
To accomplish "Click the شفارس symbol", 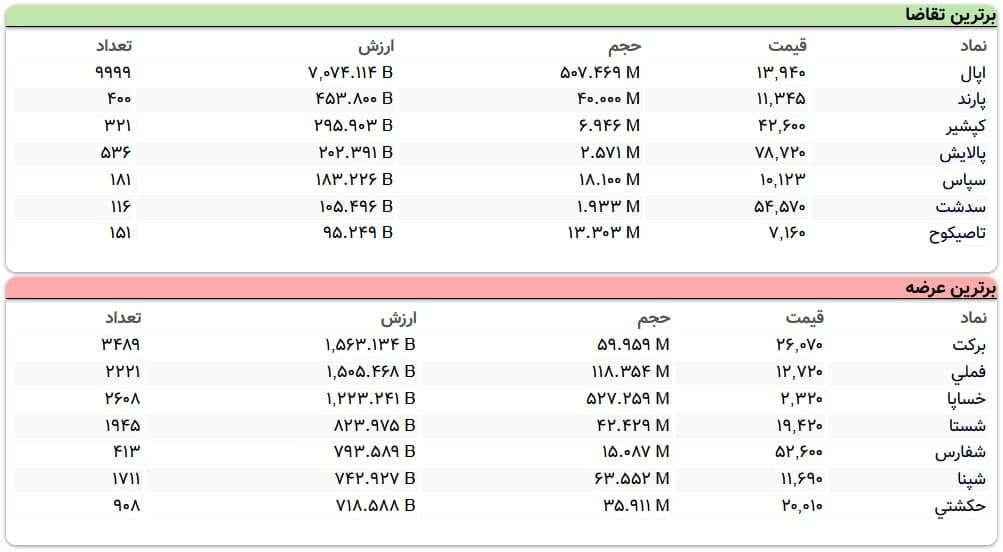I will 961,453.
